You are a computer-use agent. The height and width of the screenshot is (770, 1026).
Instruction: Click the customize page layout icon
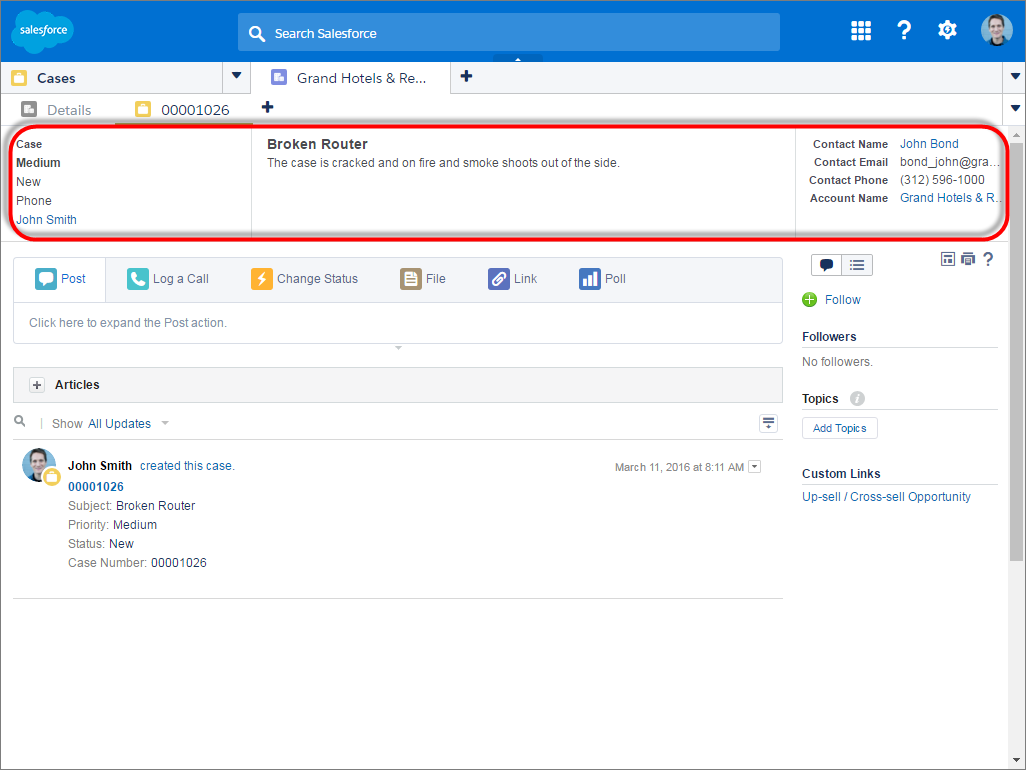point(947,259)
